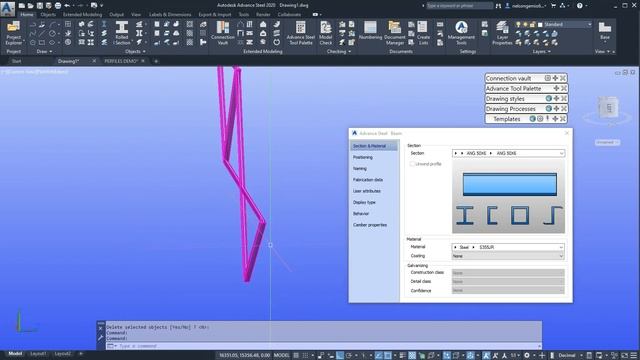Click the Save icon in quick access toolbar
The width and height of the screenshot is (640, 360).
(40, 6)
